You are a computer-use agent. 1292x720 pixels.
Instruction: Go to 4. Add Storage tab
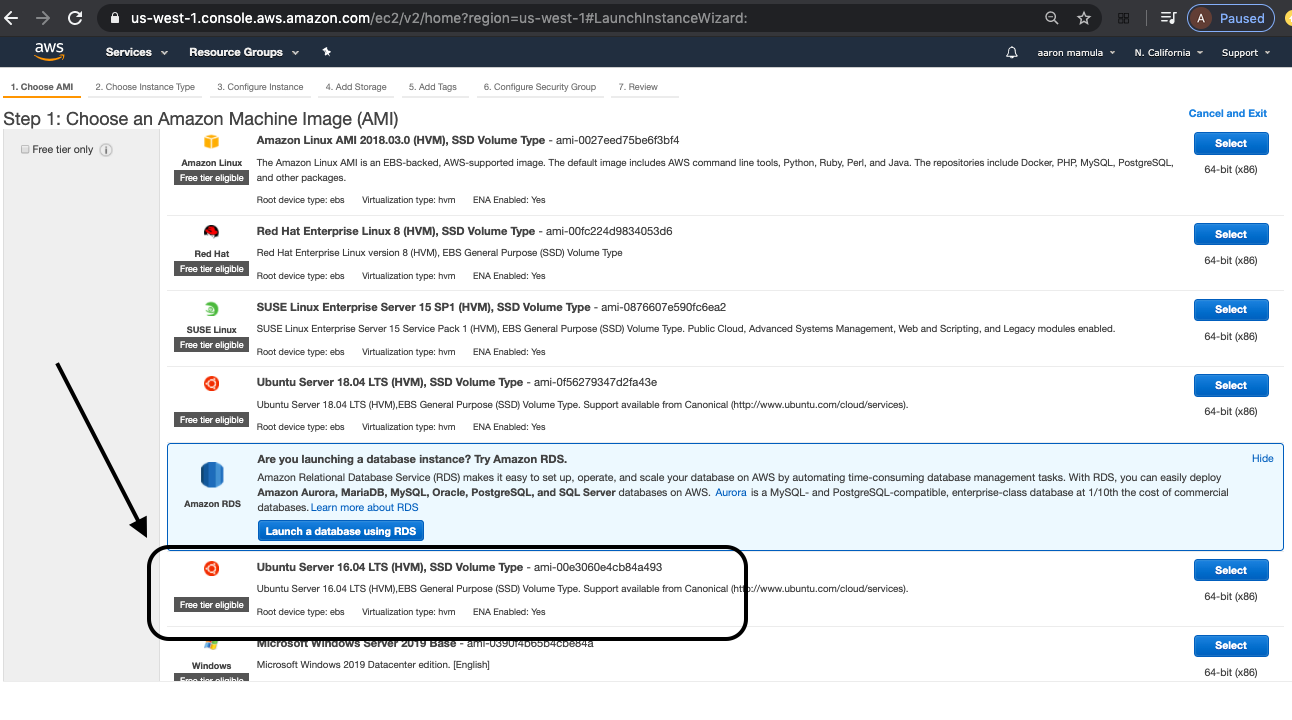[x=356, y=87]
